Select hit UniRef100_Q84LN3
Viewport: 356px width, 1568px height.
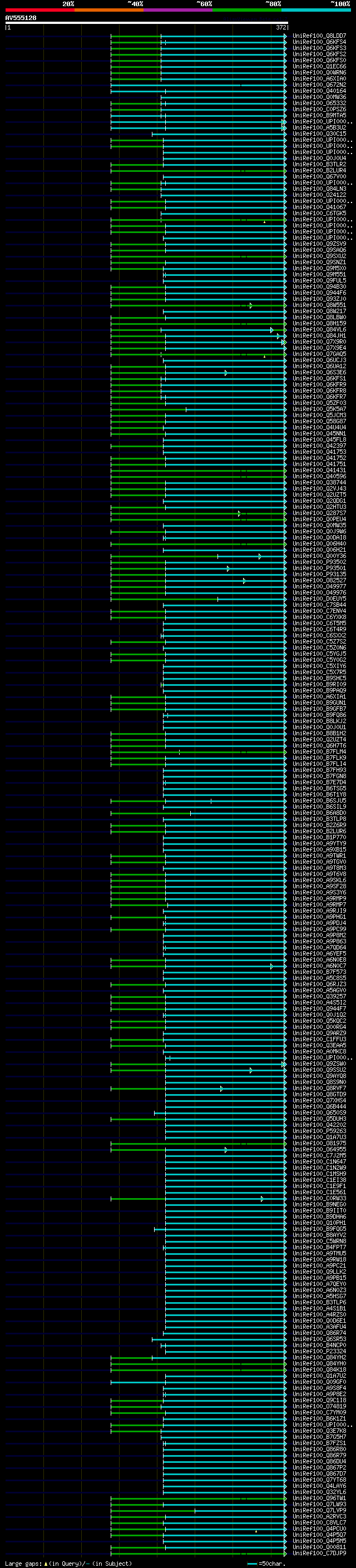click(319, 189)
